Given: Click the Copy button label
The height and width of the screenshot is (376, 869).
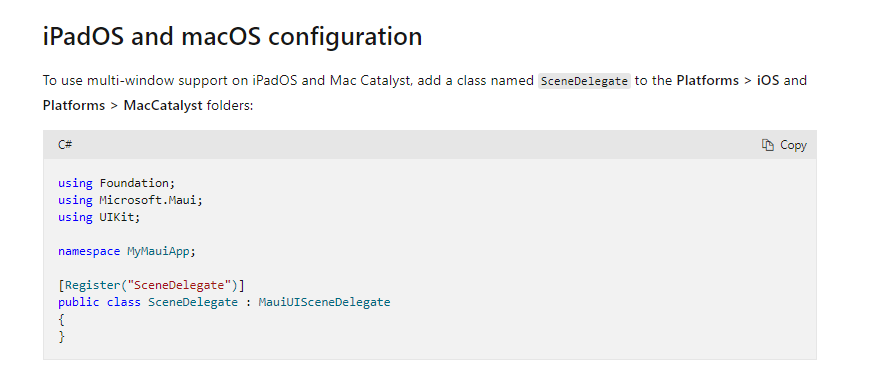Looking at the screenshot, I should (x=793, y=145).
